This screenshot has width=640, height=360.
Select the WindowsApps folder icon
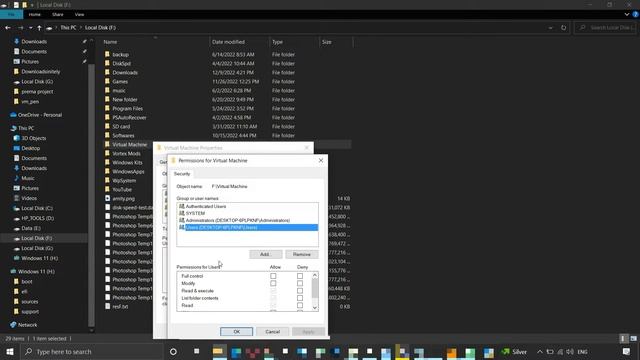[x=107, y=171]
